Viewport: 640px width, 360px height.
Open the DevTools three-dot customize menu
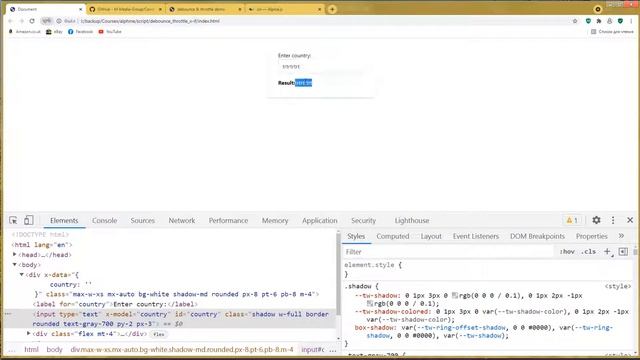pos(613,220)
